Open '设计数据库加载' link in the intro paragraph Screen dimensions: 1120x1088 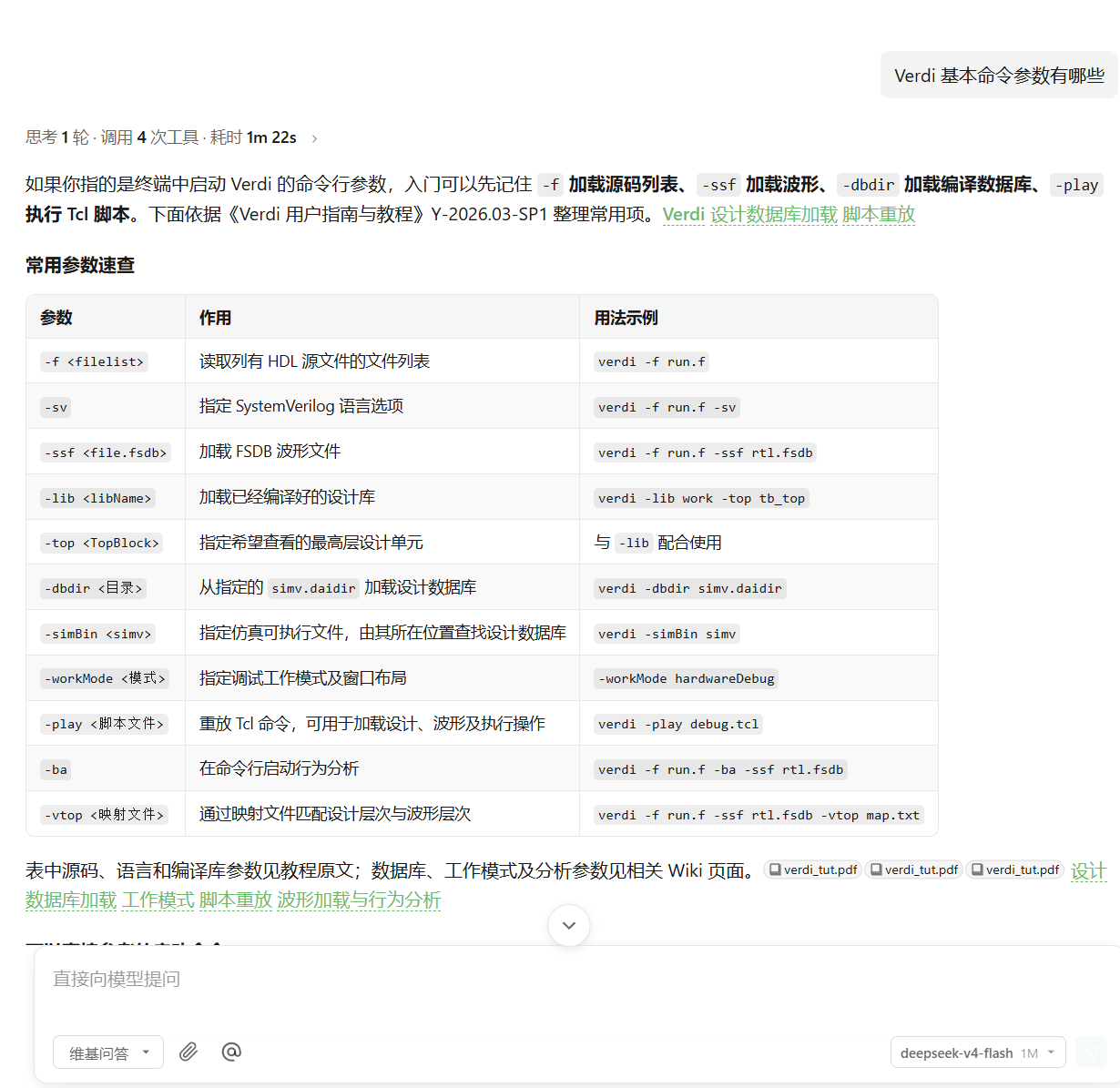point(774,214)
